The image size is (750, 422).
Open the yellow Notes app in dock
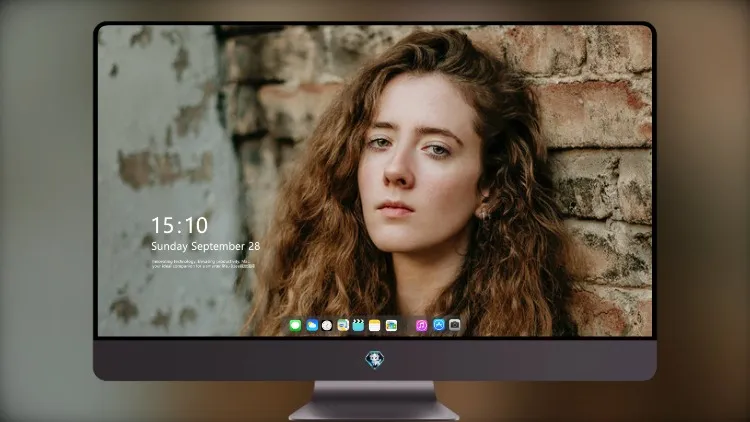[x=375, y=326]
